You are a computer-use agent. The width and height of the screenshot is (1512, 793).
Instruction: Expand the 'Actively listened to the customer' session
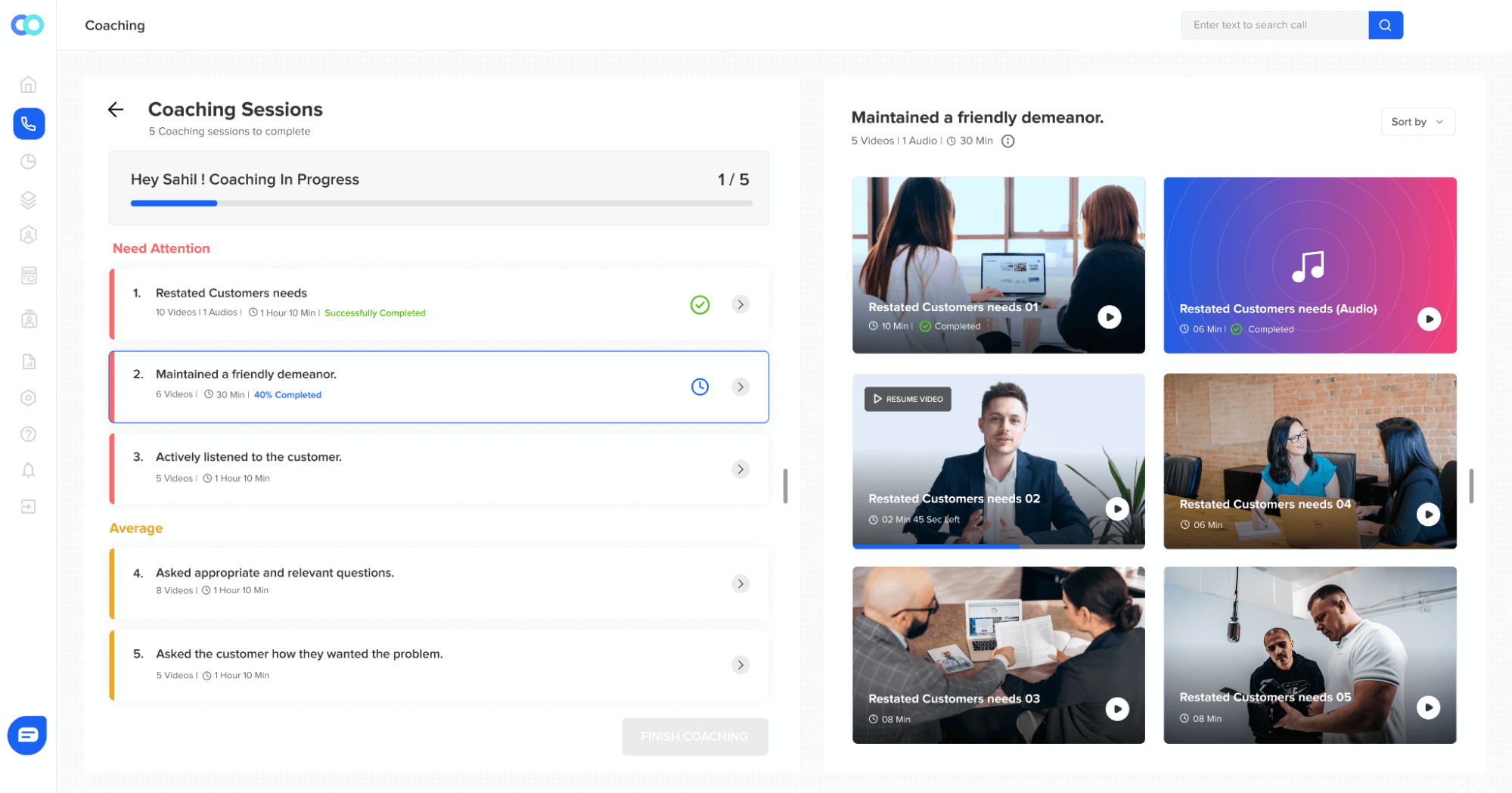point(740,468)
